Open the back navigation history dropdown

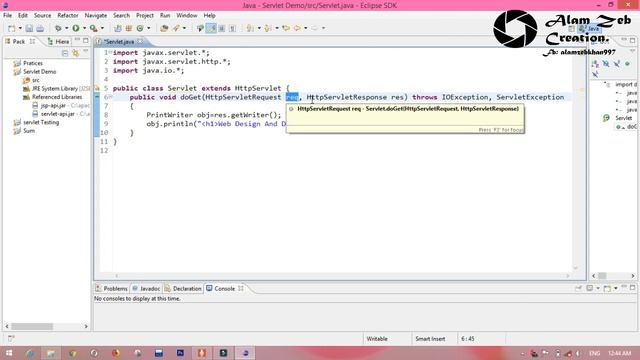(x=305, y=28)
